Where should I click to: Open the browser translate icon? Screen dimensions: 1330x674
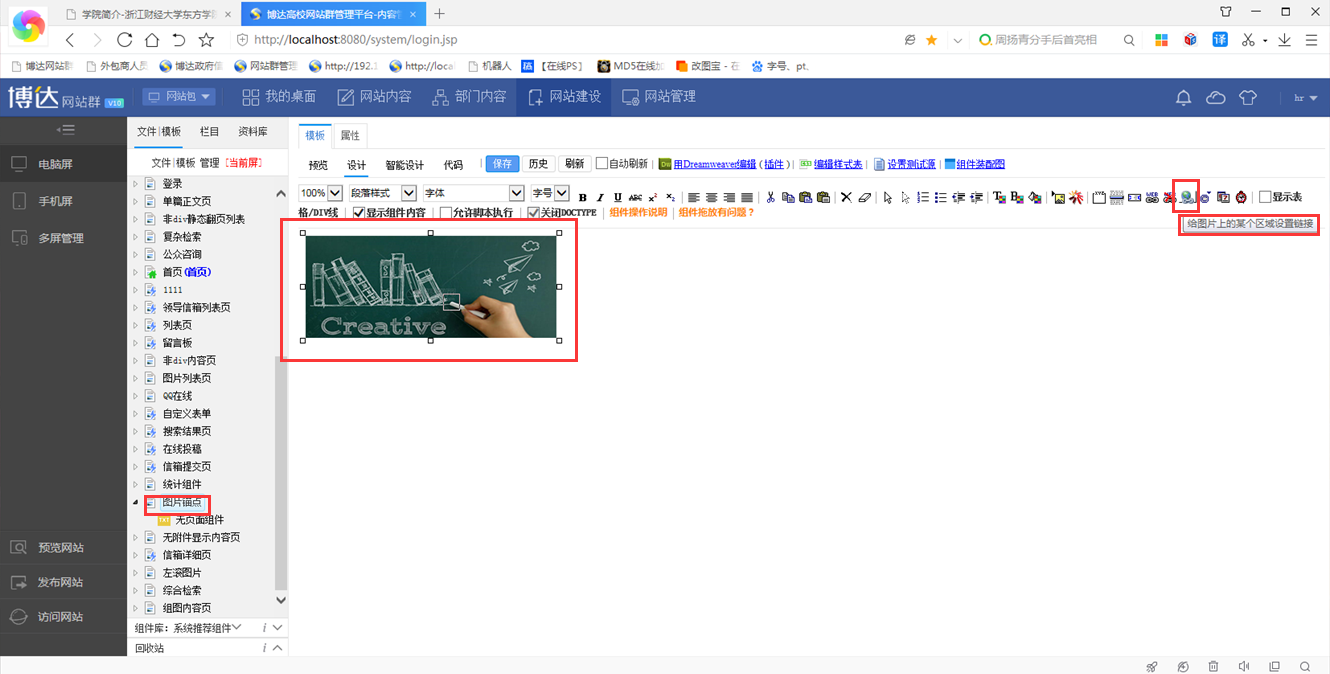(1219, 40)
